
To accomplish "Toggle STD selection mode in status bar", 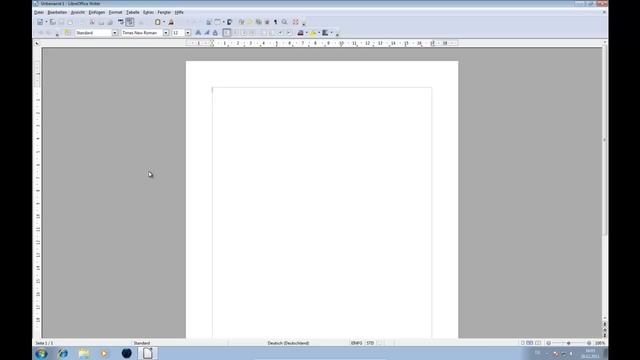I will [x=370, y=343].
